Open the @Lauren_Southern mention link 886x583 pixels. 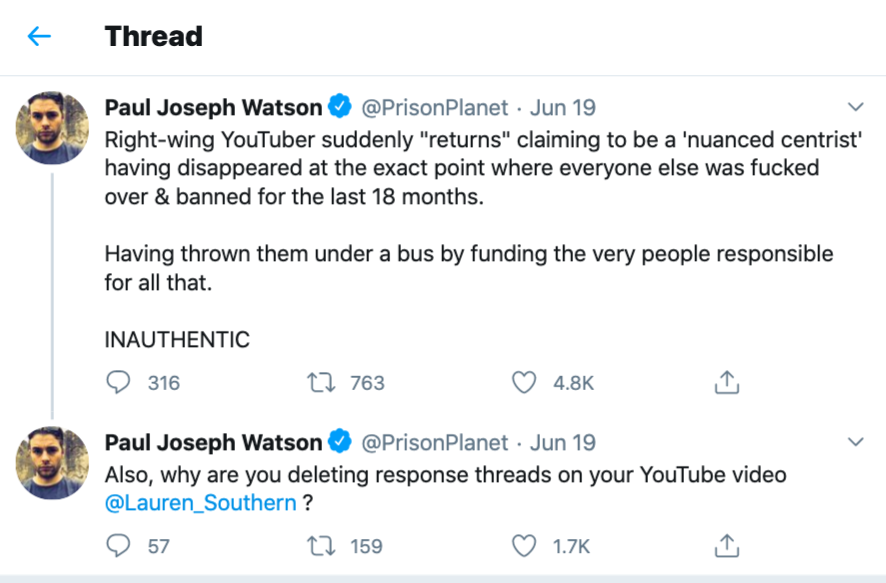pos(201,503)
